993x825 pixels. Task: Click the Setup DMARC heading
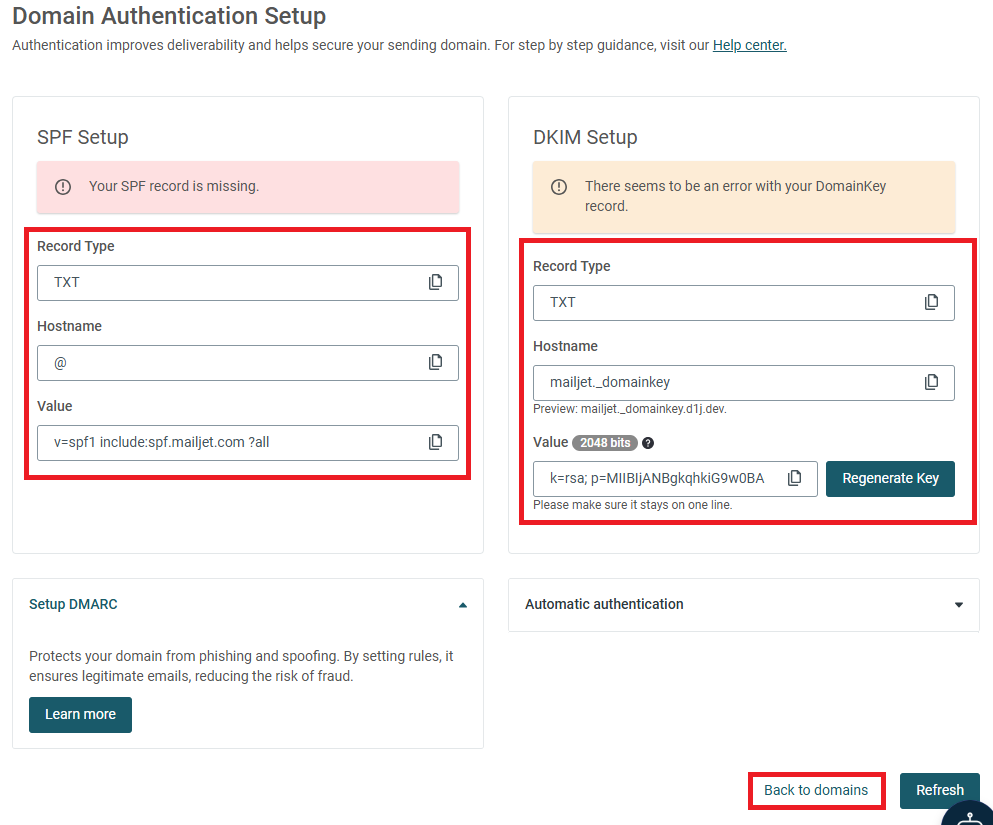tap(73, 604)
